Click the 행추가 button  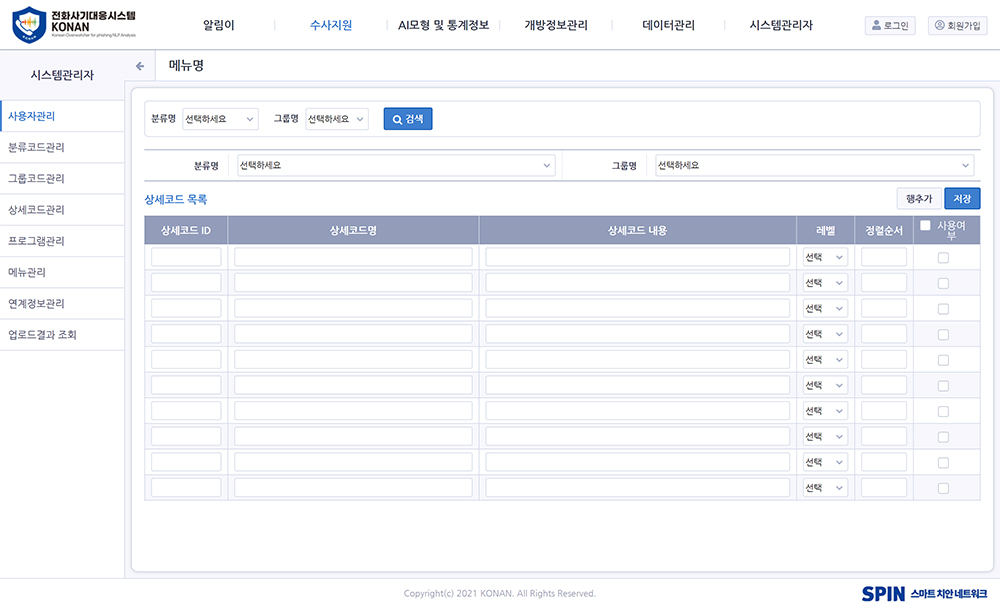pyautogui.click(x=918, y=199)
